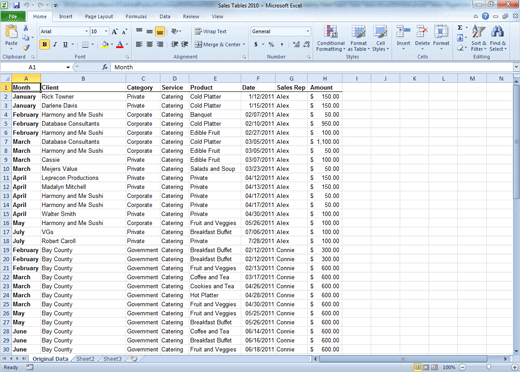Click the Insert cells button
520x372 pixels.
pyautogui.click(x=403, y=37)
